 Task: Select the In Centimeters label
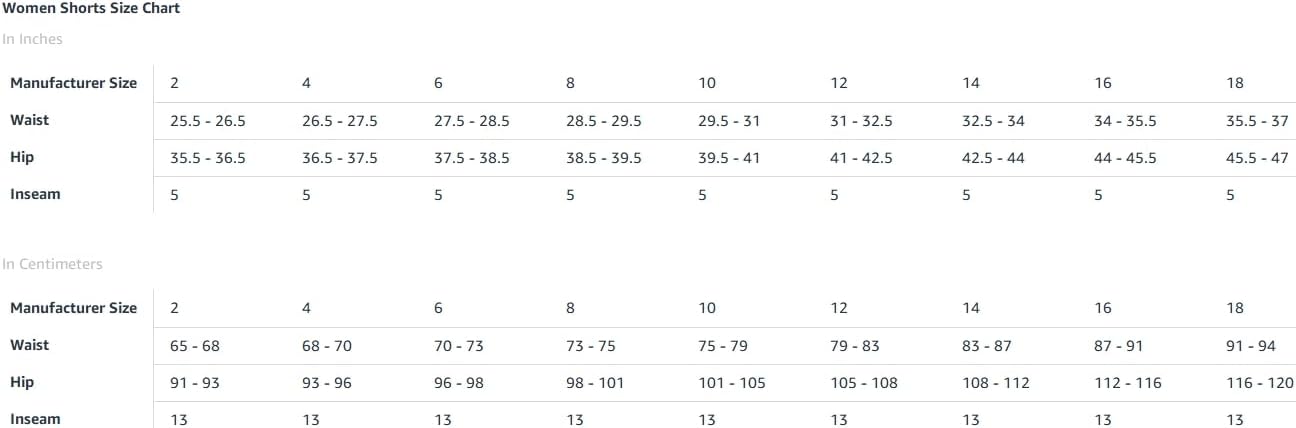(x=52, y=264)
